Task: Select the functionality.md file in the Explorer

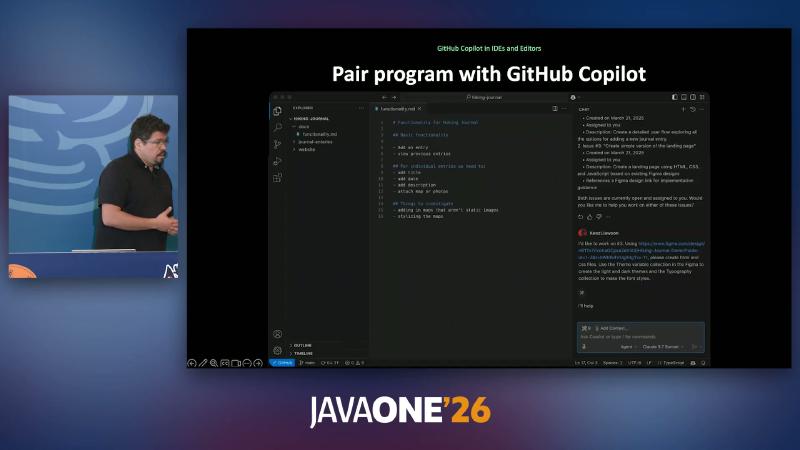Action: (x=317, y=134)
